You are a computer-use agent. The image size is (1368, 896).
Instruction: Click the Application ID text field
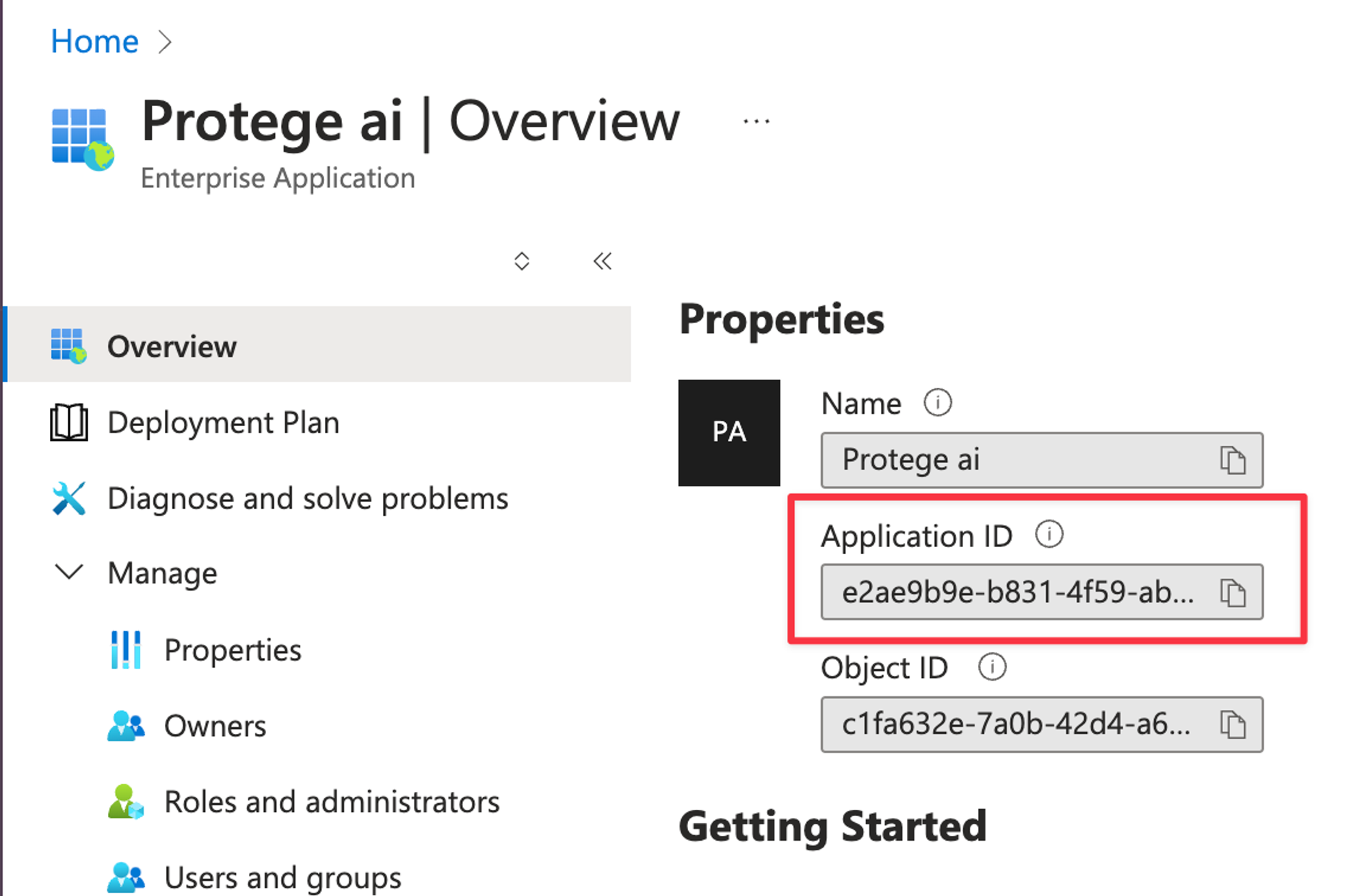[1017, 592]
